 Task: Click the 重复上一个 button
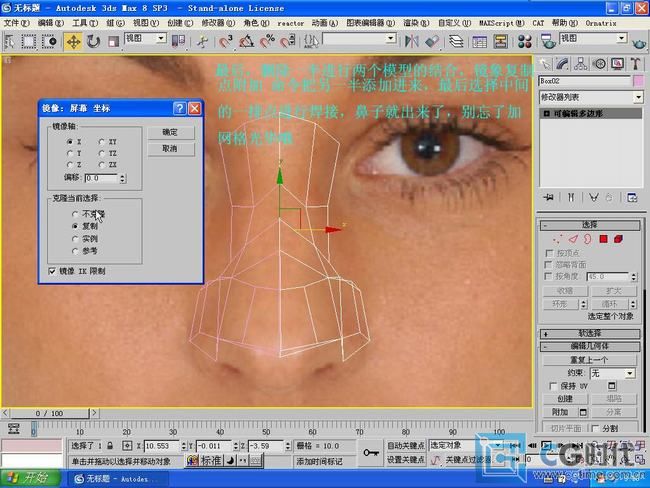click(x=589, y=360)
